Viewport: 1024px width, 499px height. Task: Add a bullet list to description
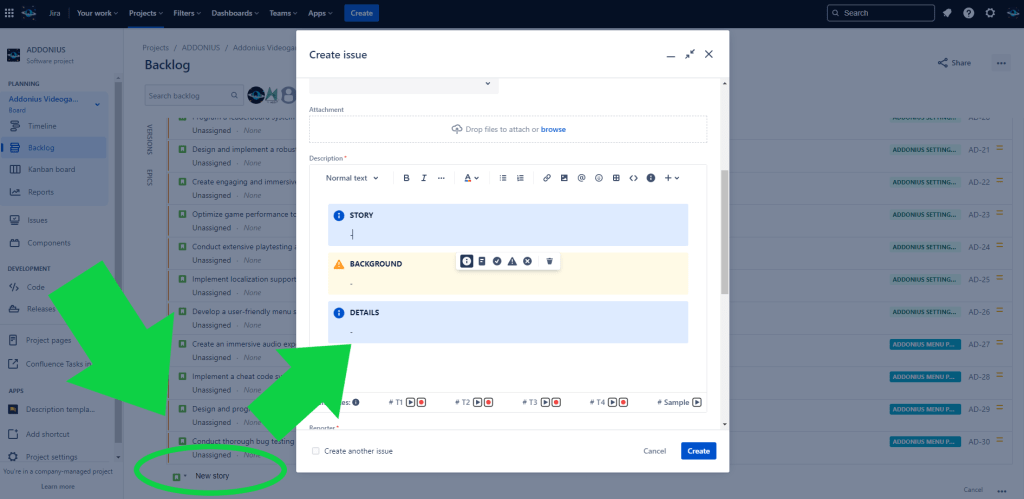click(x=502, y=178)
